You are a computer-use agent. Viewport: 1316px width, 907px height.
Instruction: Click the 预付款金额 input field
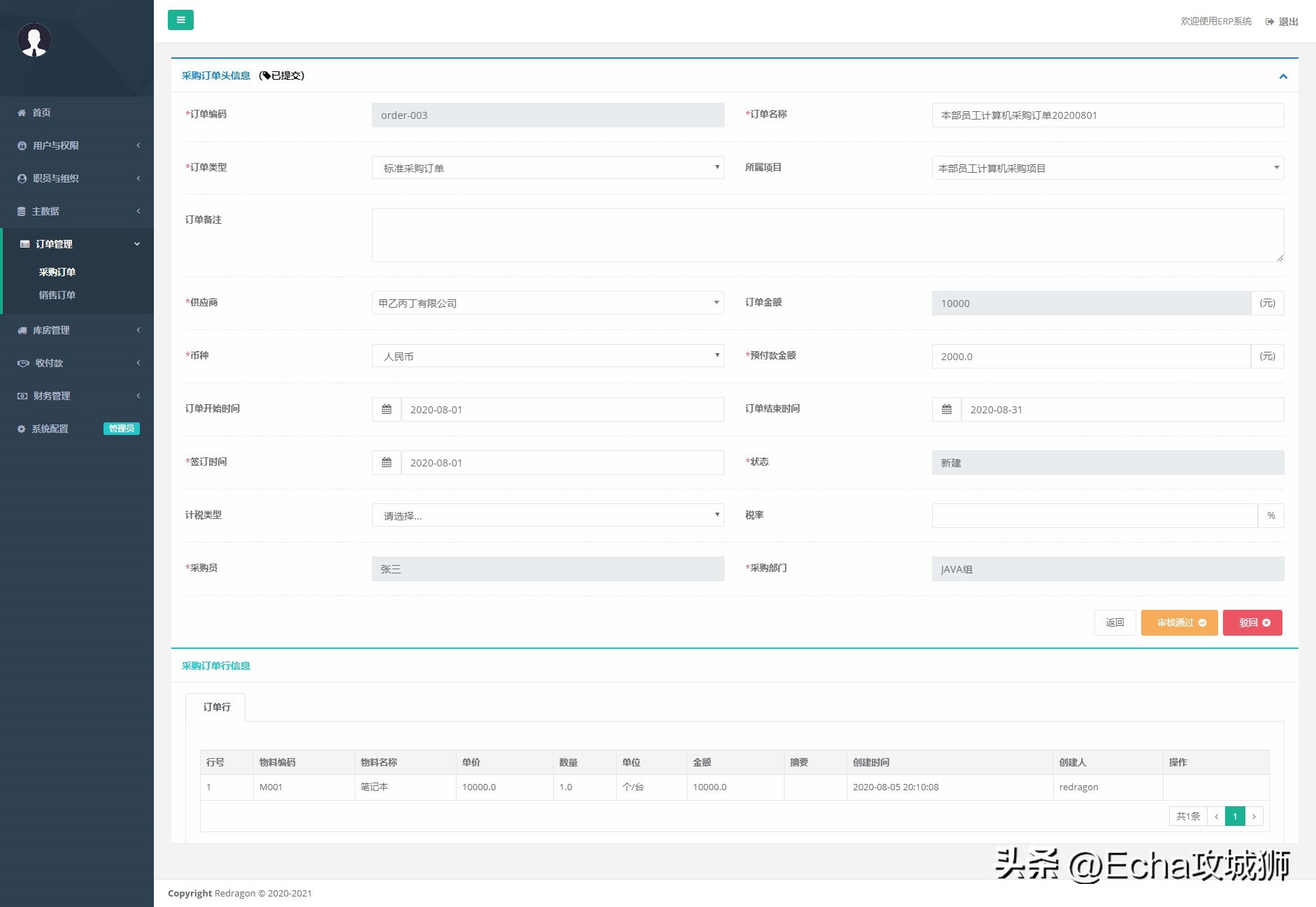(x=1092, y=356)
